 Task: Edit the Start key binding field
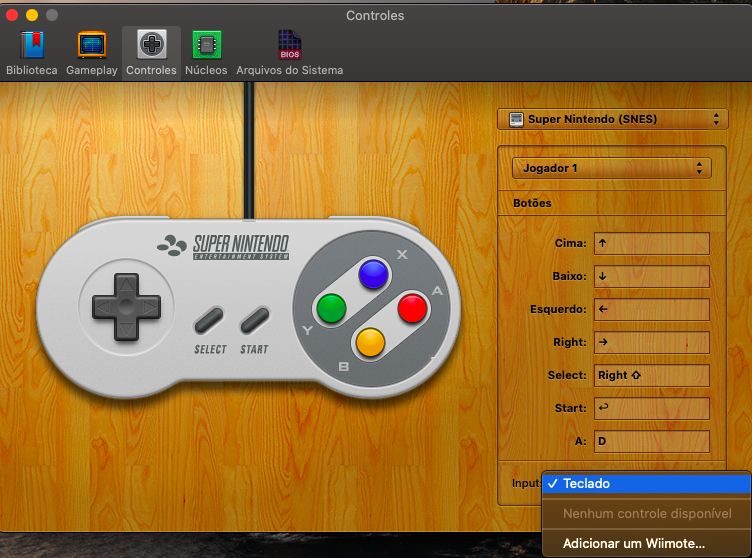pos(651,408)
